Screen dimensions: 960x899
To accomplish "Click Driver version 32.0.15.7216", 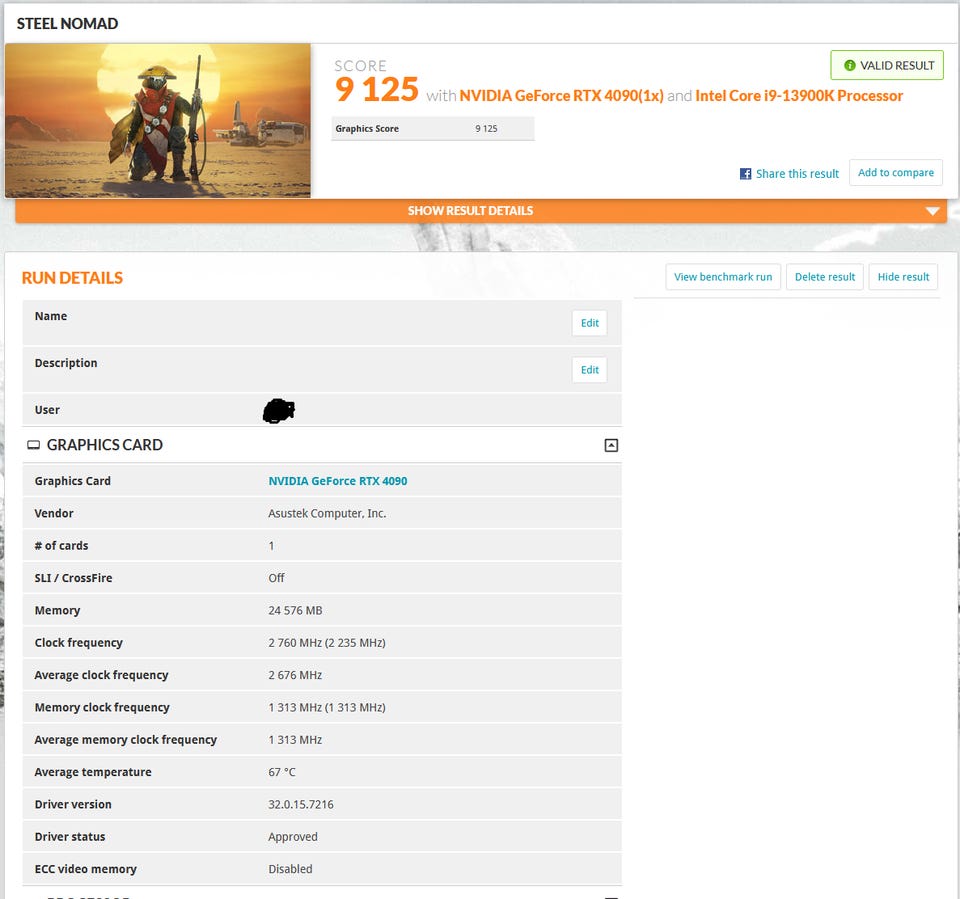I will point(301,805).
